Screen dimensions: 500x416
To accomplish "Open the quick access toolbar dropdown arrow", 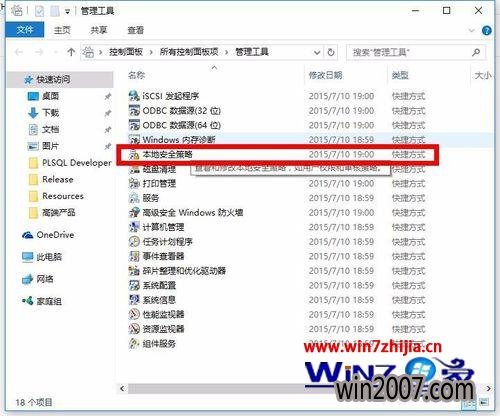I will (67, 12).
